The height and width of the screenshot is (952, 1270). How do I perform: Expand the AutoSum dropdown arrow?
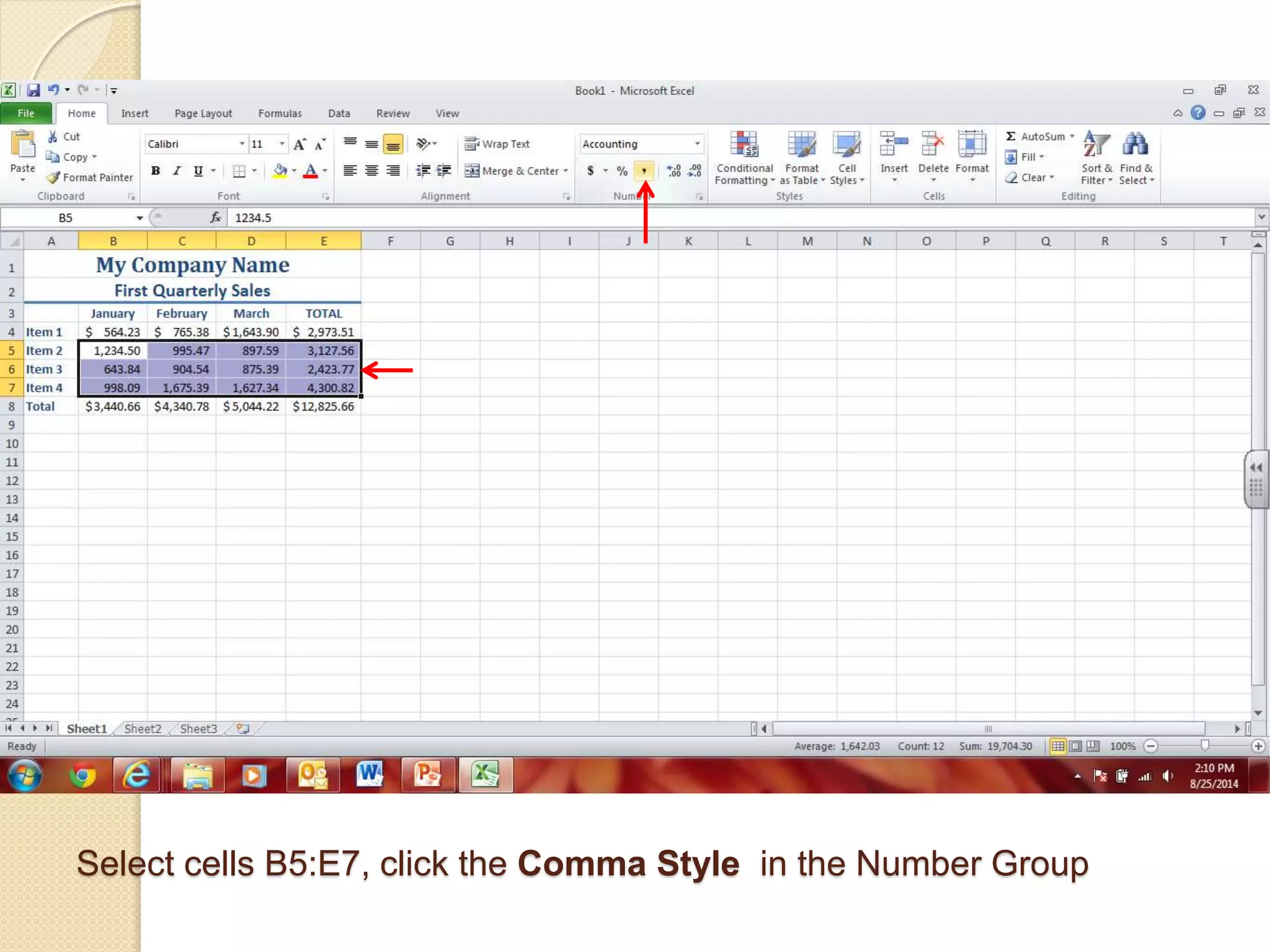point(1072,136)
